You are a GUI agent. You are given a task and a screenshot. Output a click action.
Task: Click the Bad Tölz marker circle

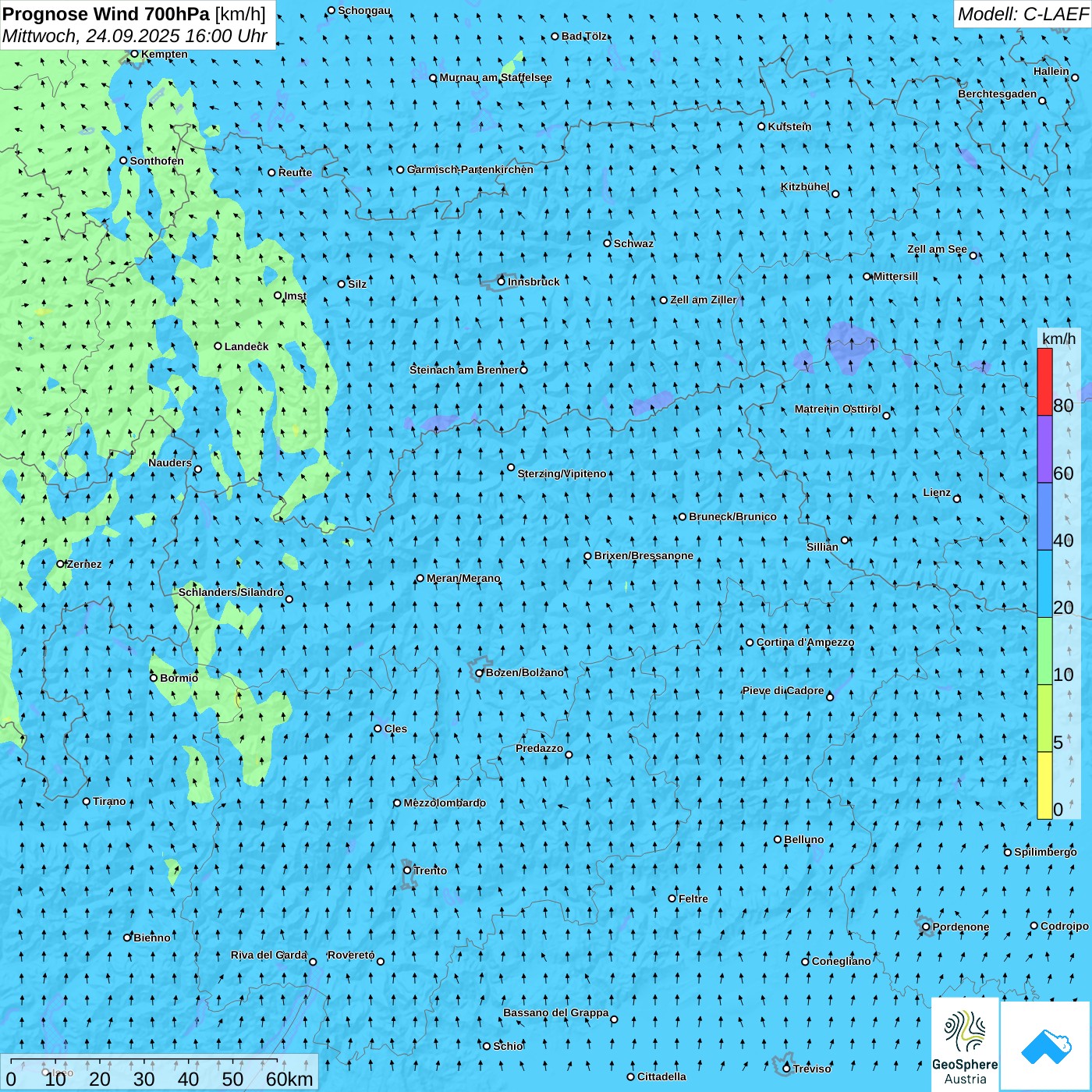(x=555, y=36)
